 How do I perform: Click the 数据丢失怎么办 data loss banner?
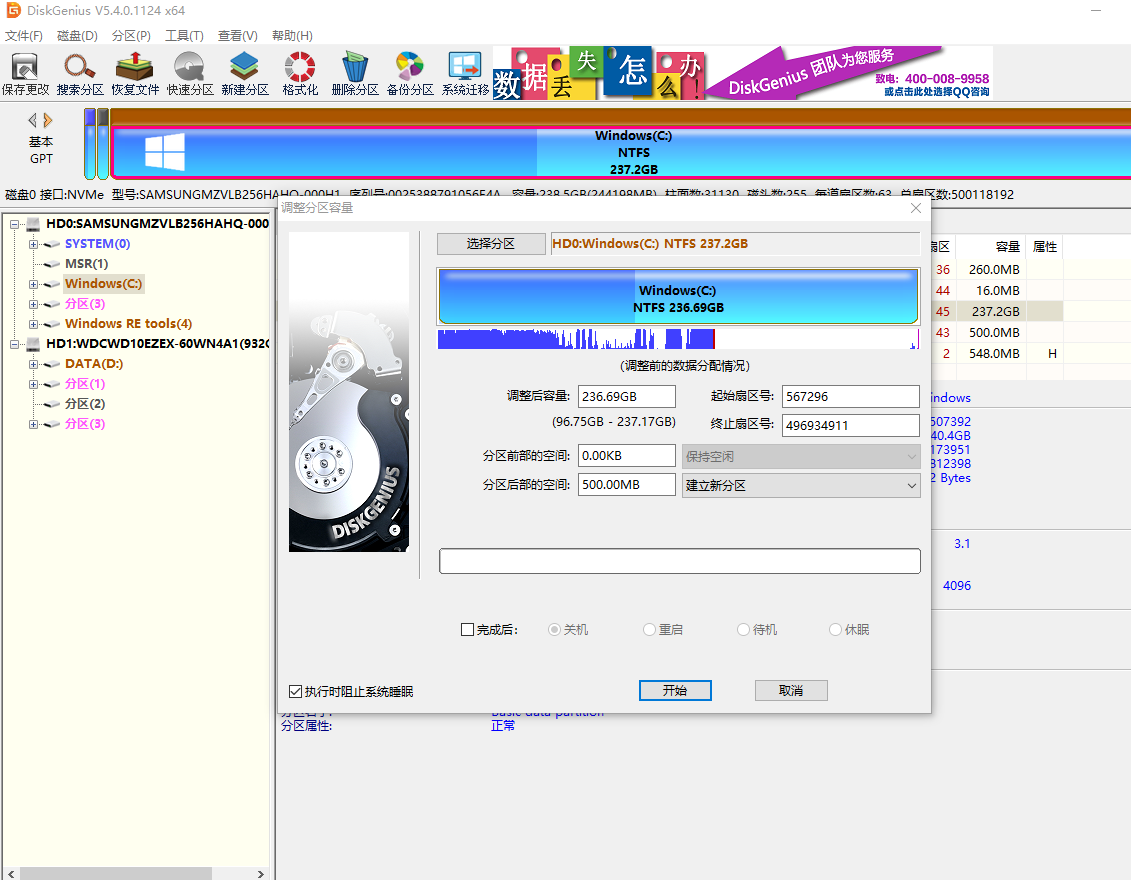coord(598,73)
